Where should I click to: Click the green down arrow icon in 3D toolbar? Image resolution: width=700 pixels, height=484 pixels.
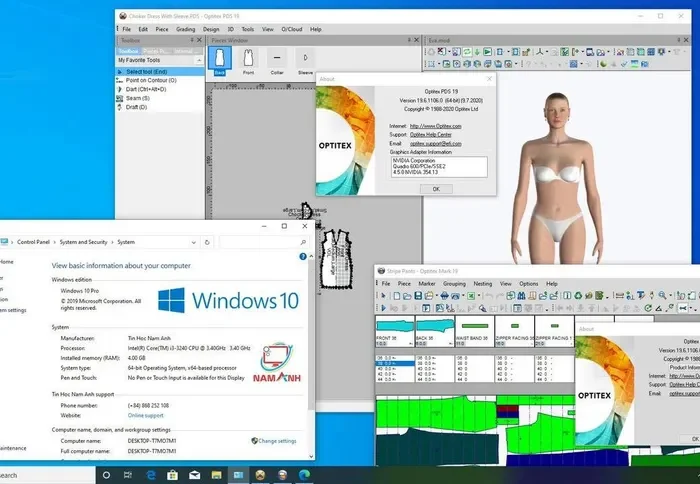(477, 52)
